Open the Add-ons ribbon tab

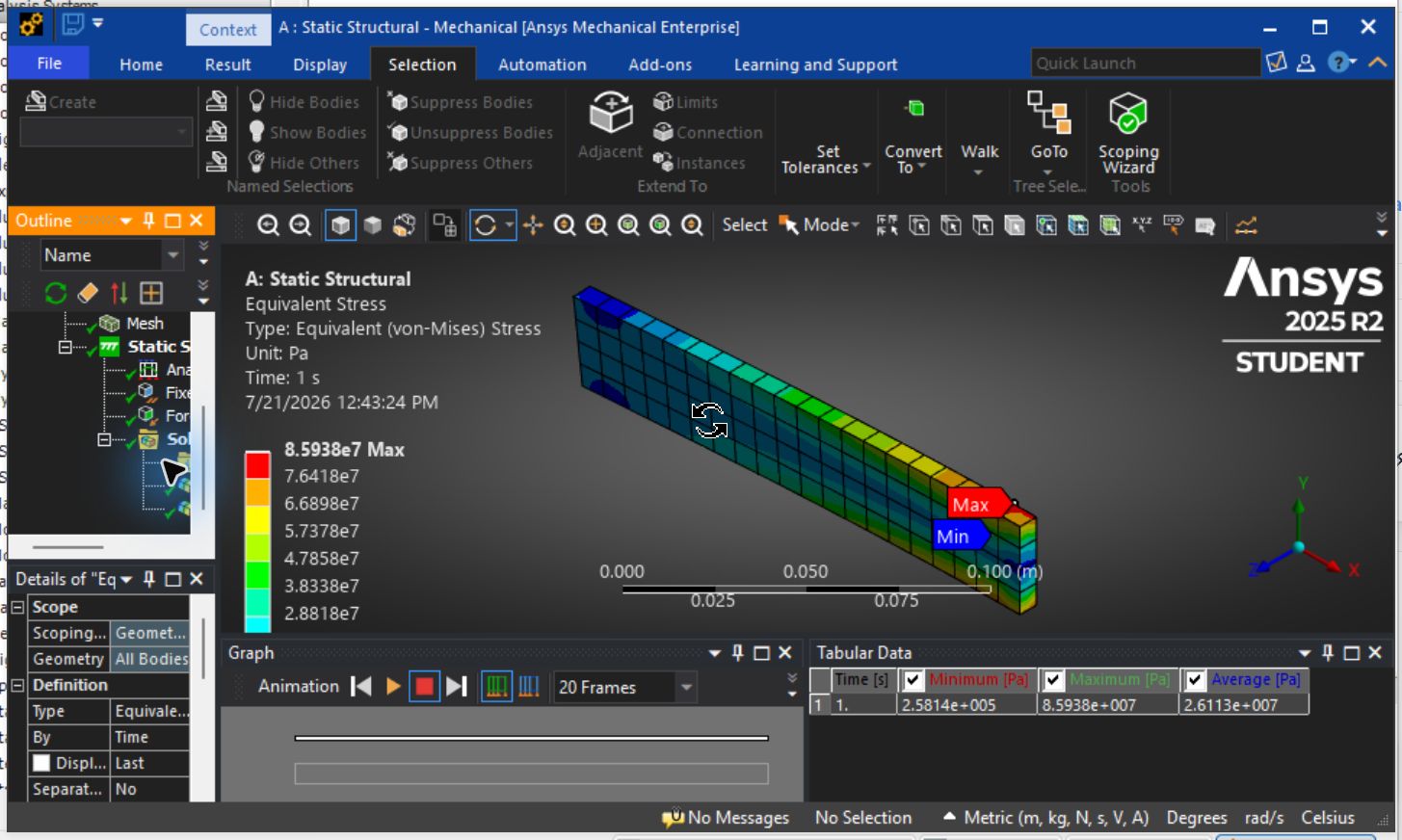pyautogui.click(x=660, y=65)
